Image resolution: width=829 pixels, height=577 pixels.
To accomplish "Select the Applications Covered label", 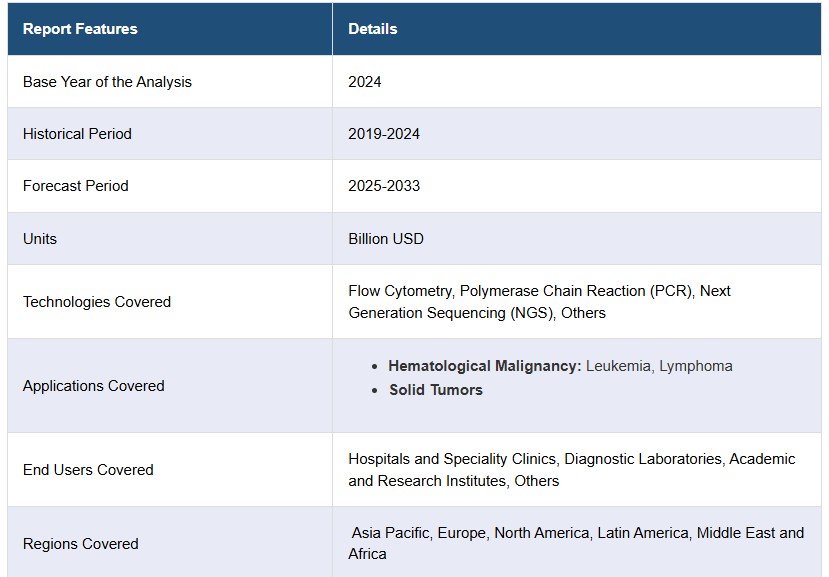I will [x=94, y=386].
